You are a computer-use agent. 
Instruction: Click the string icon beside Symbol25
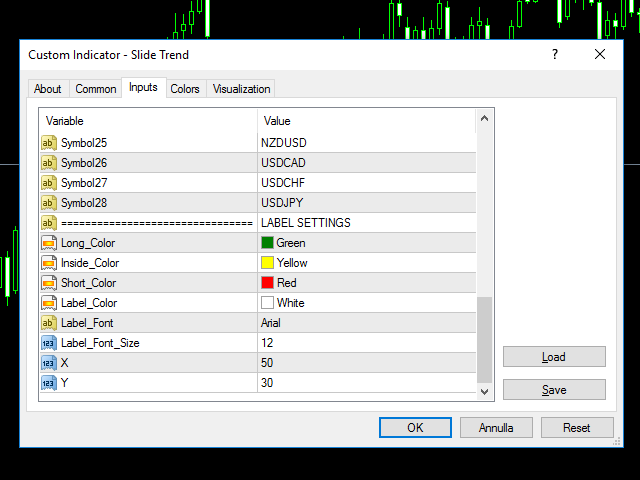(48, 143)
